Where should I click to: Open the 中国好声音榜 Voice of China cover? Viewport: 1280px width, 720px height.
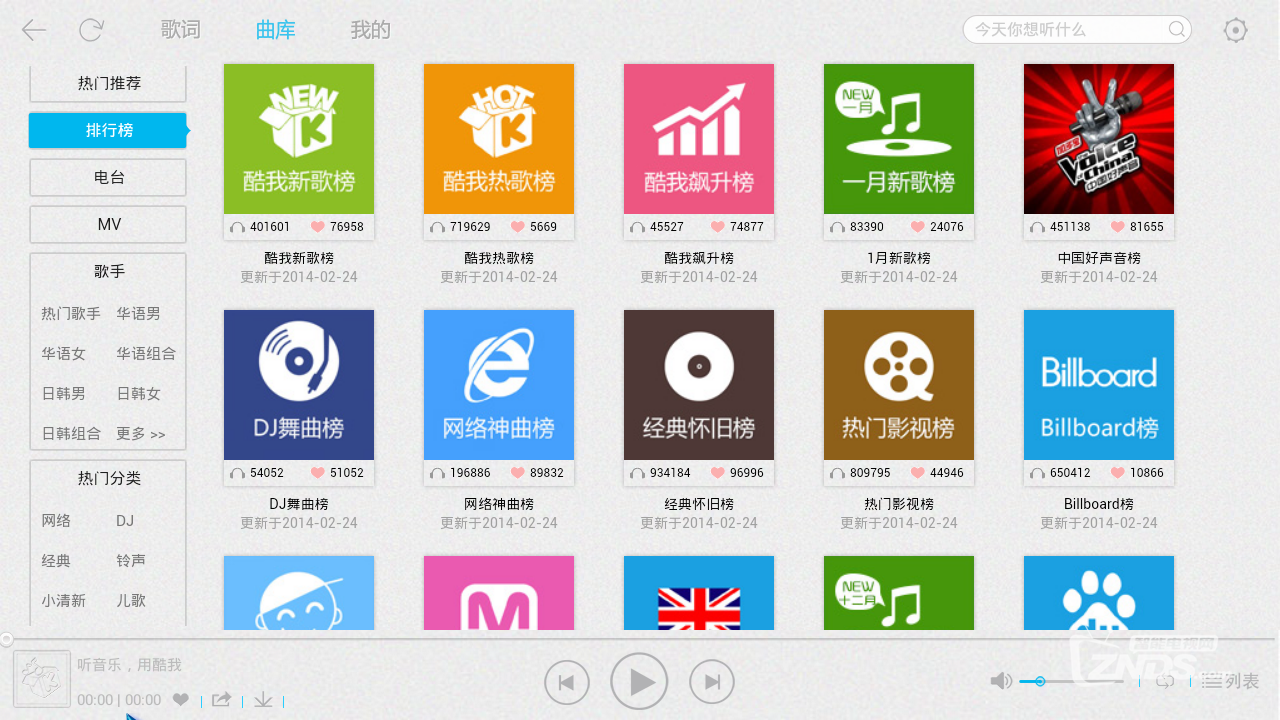coord(1099,139)
